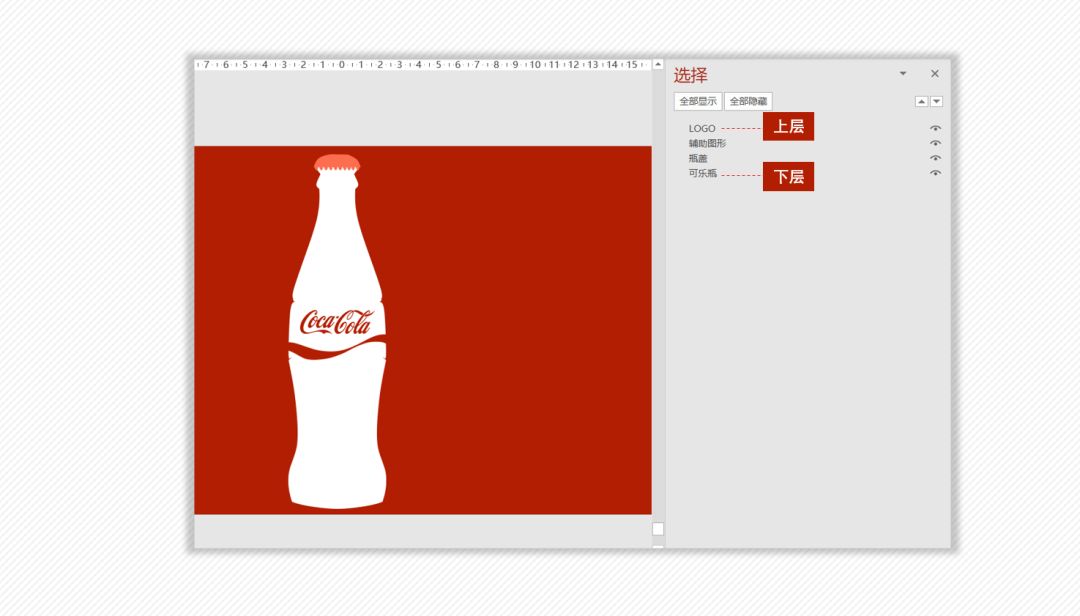Click the 全部显示 button
The image size is (1080, 616).
coord(698,101)
